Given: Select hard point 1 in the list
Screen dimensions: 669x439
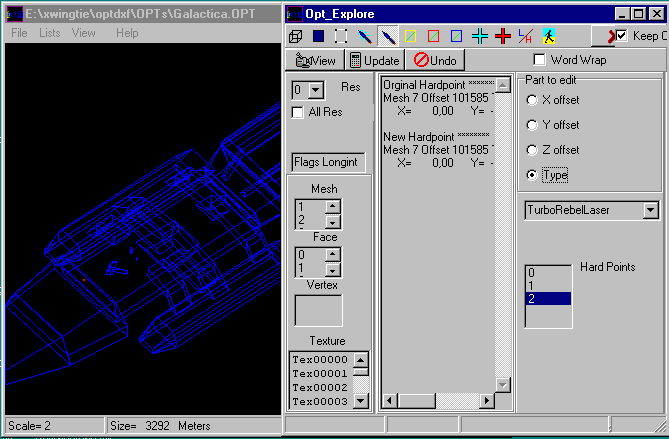Looking at the screenshot, I should tap(548, 285).
